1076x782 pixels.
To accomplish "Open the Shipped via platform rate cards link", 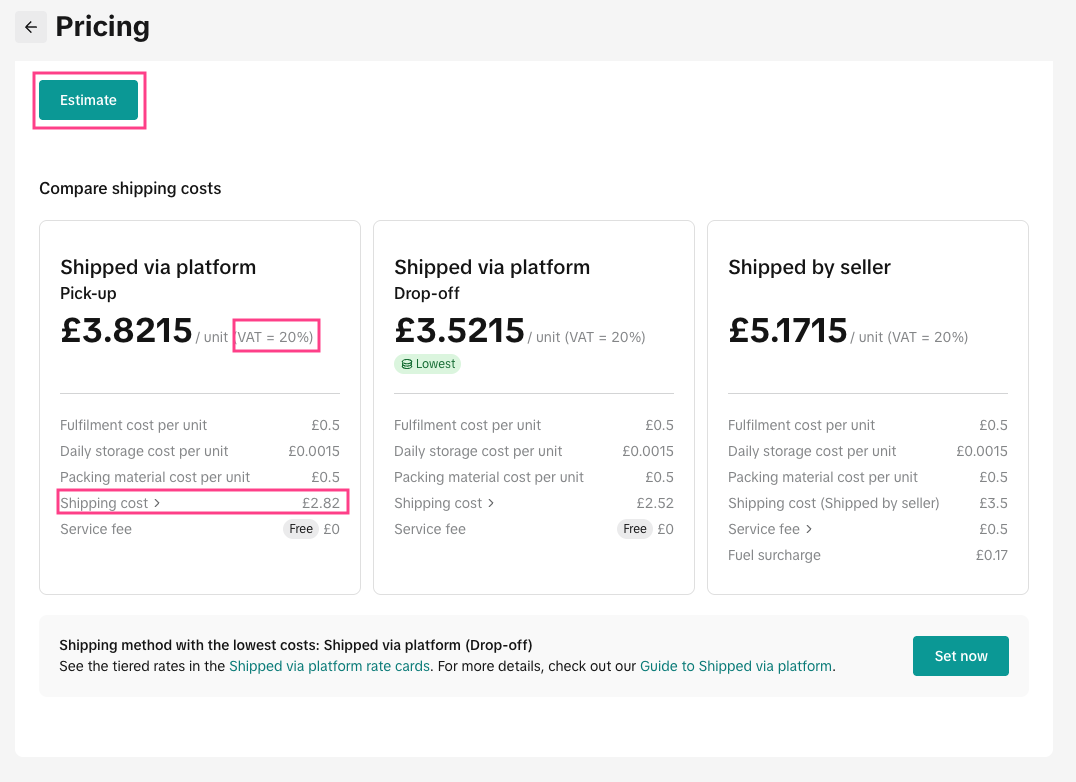I will click(x=329, y=666).
